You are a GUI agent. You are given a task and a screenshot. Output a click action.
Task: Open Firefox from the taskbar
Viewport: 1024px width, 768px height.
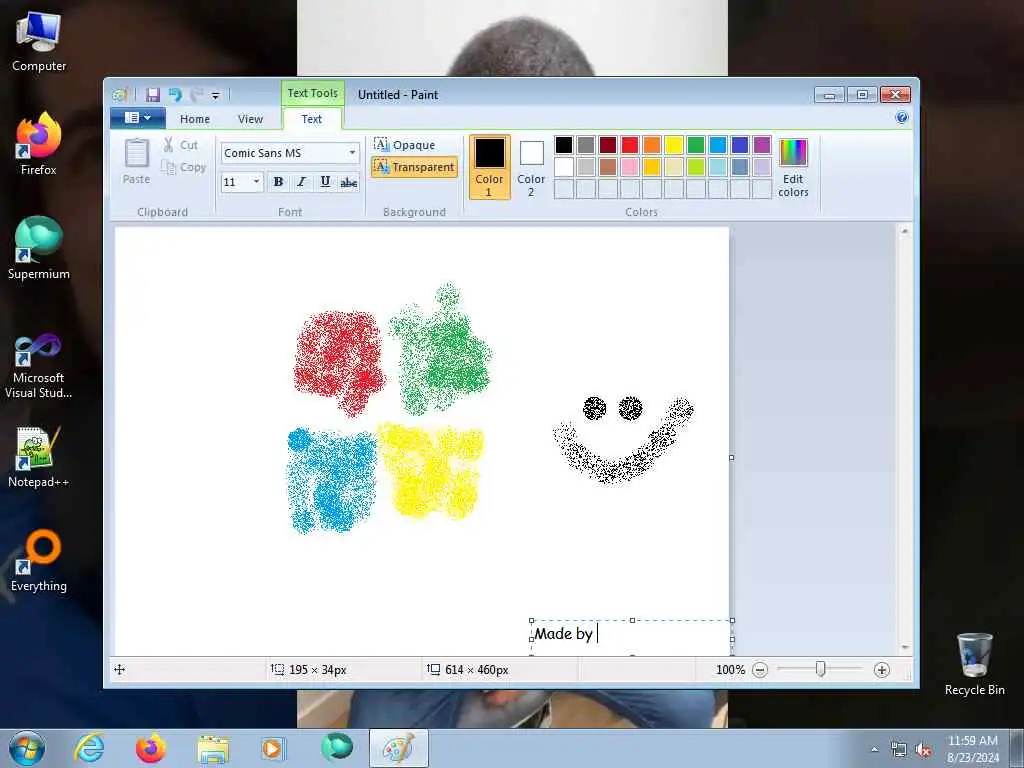coord(150,748)
